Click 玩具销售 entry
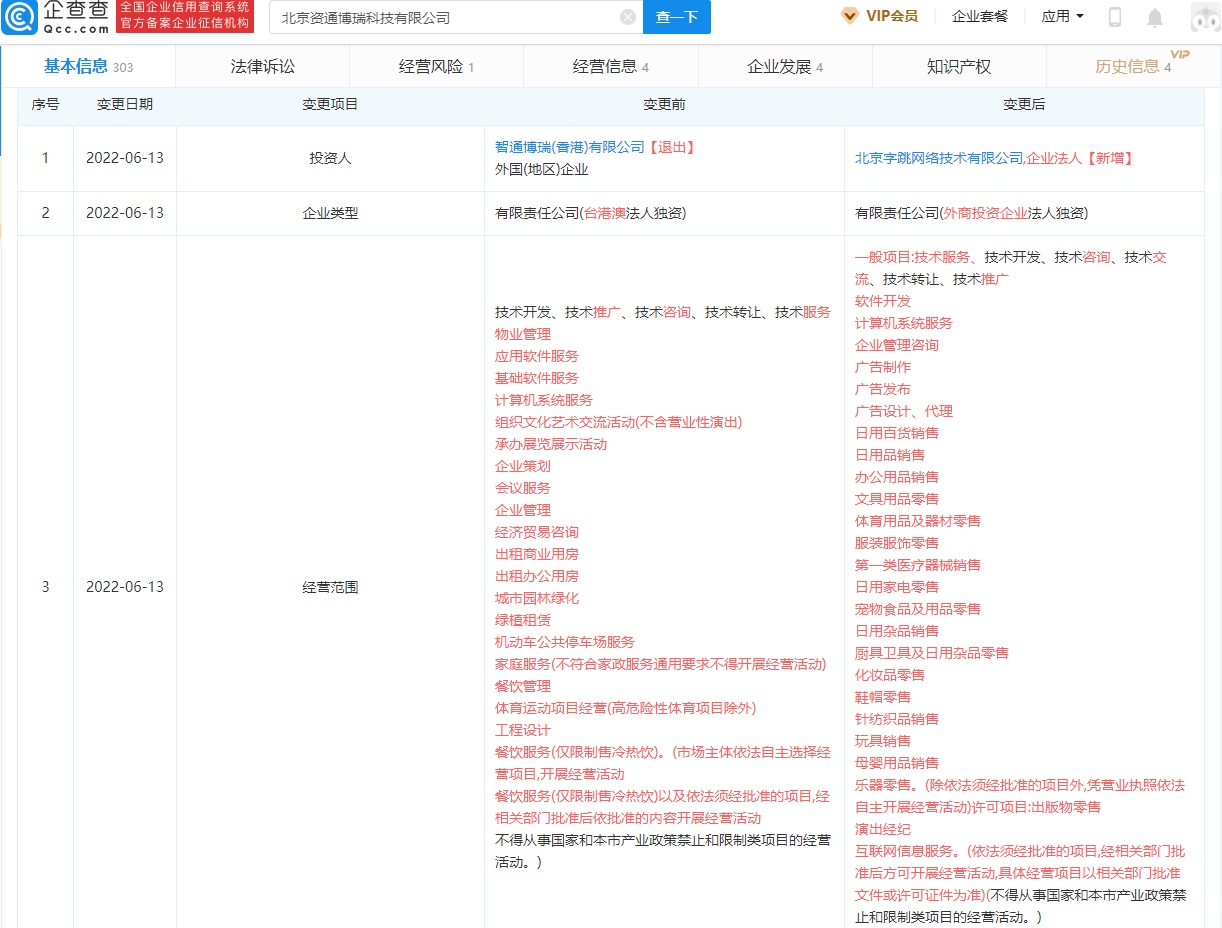 [x=883, y=741]
